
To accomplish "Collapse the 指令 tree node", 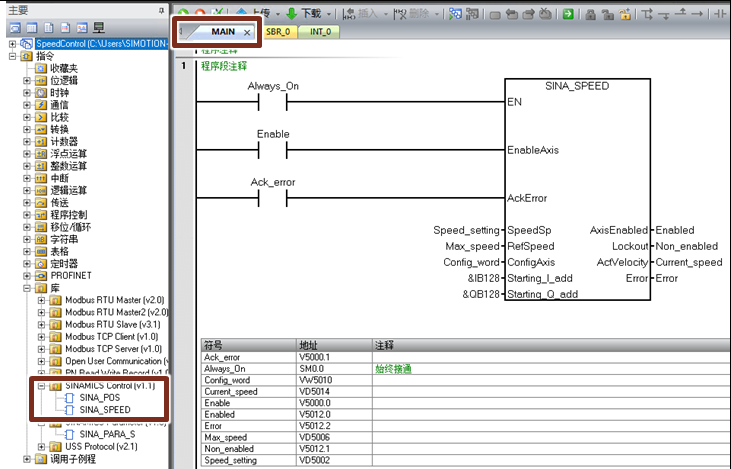I will [13, 57].
